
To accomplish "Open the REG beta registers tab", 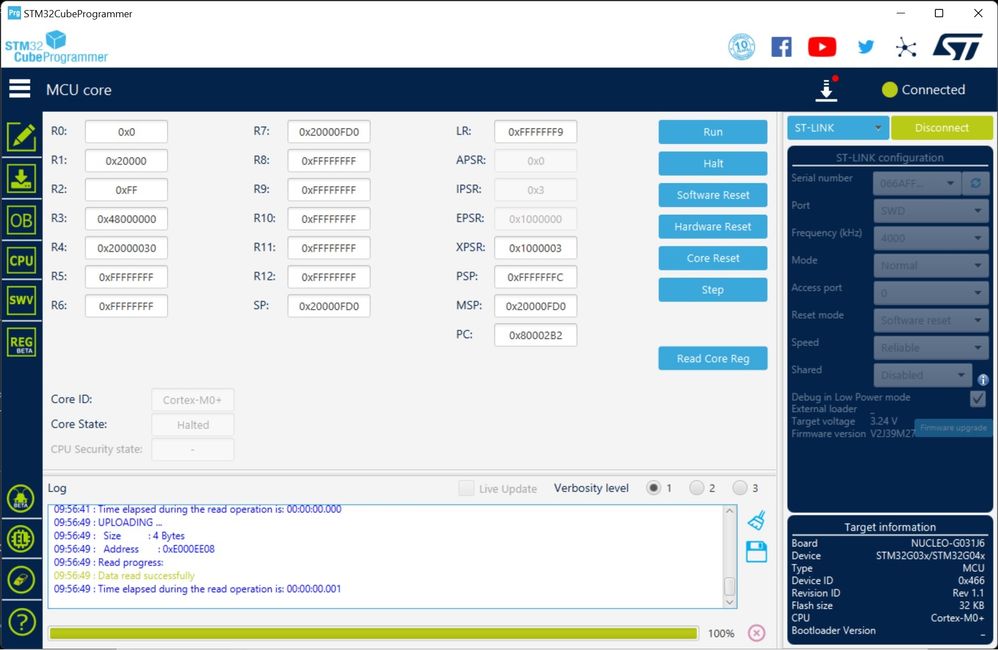I will pos(21,343).
